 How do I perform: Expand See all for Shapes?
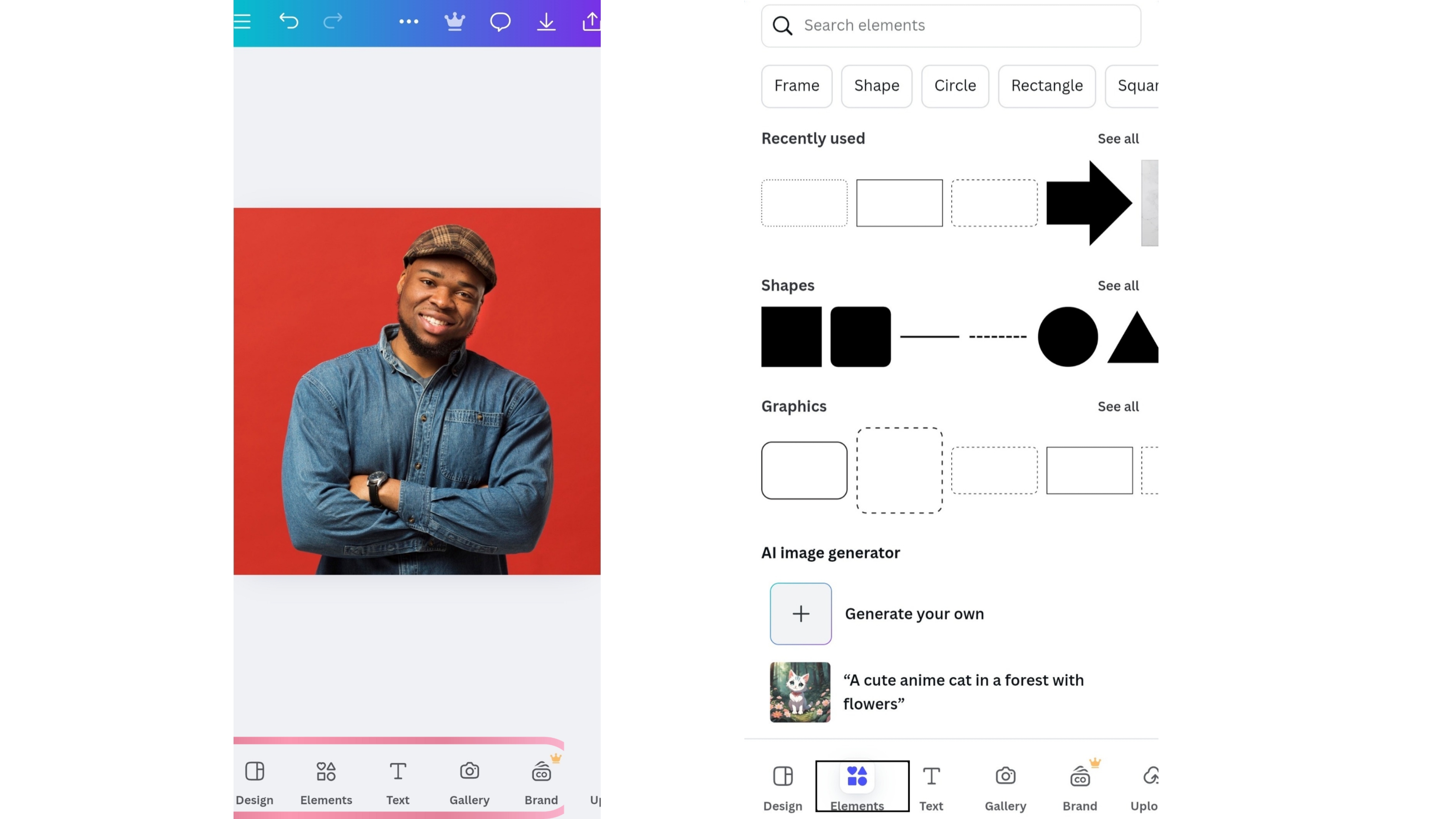(1118, 285)
